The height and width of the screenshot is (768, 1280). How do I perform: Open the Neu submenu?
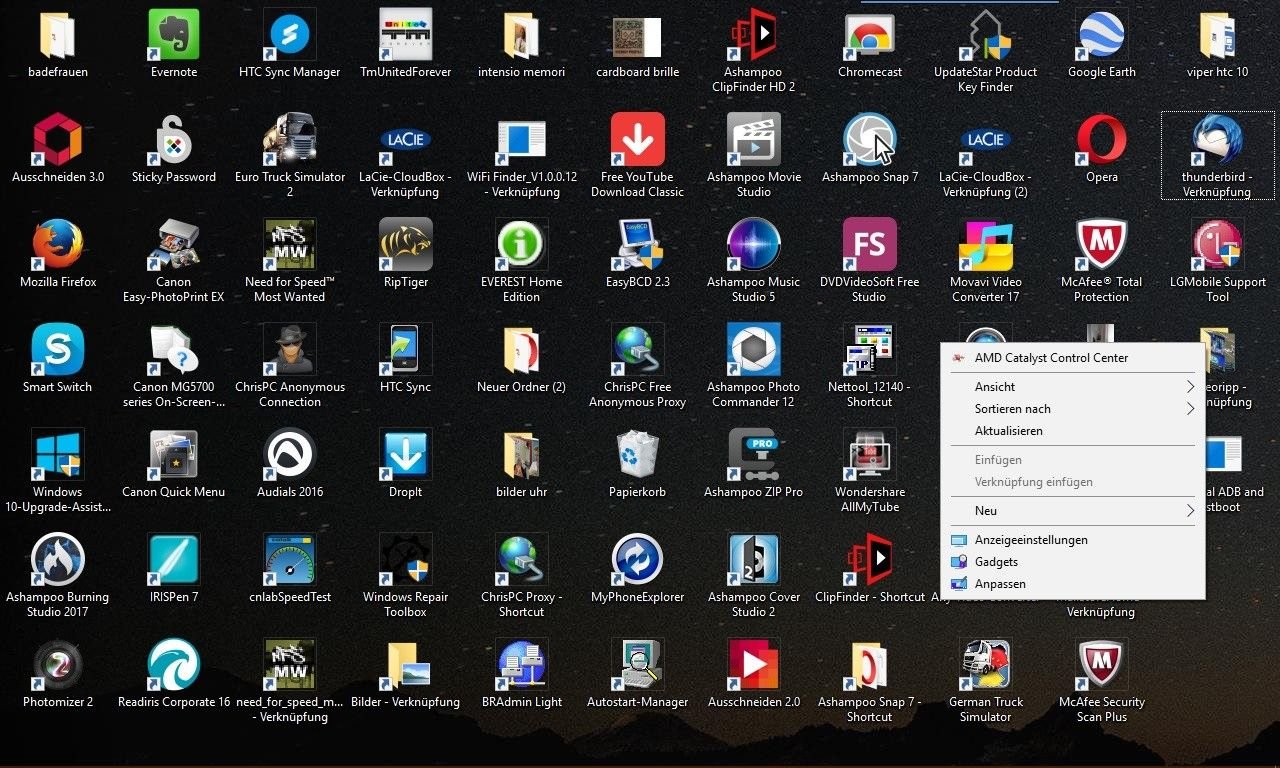[1072, 511]
